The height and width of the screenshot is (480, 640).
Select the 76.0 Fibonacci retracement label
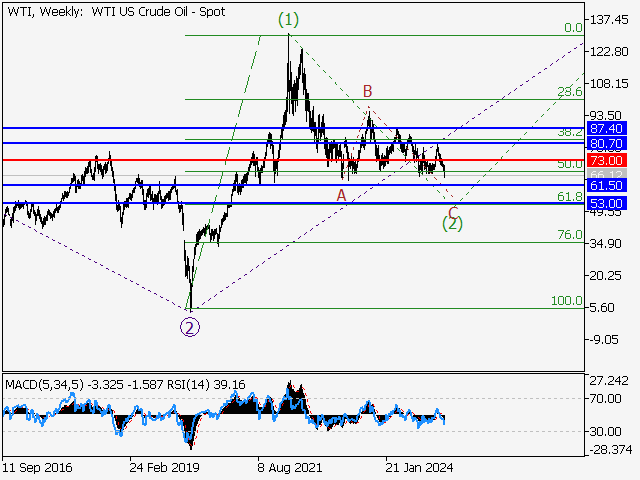point(569,235)
